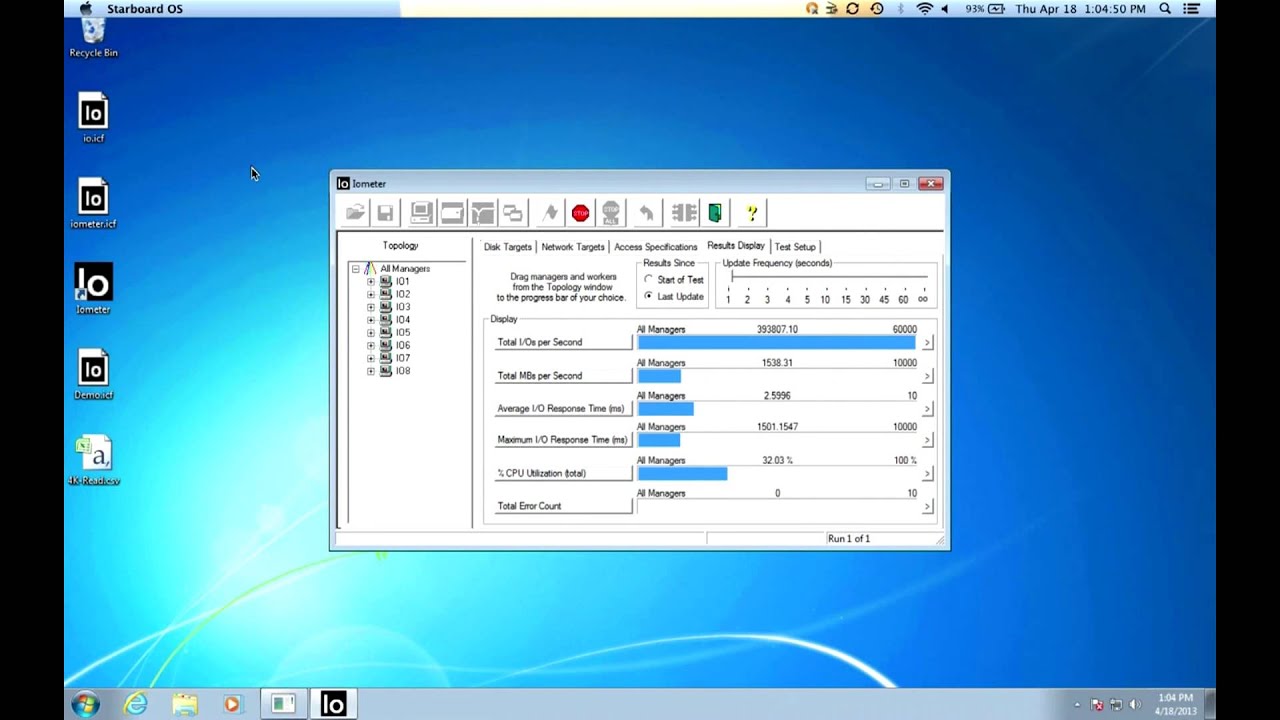
Task: Click % CPU Utilization (total) button
Action: point(564,473)
